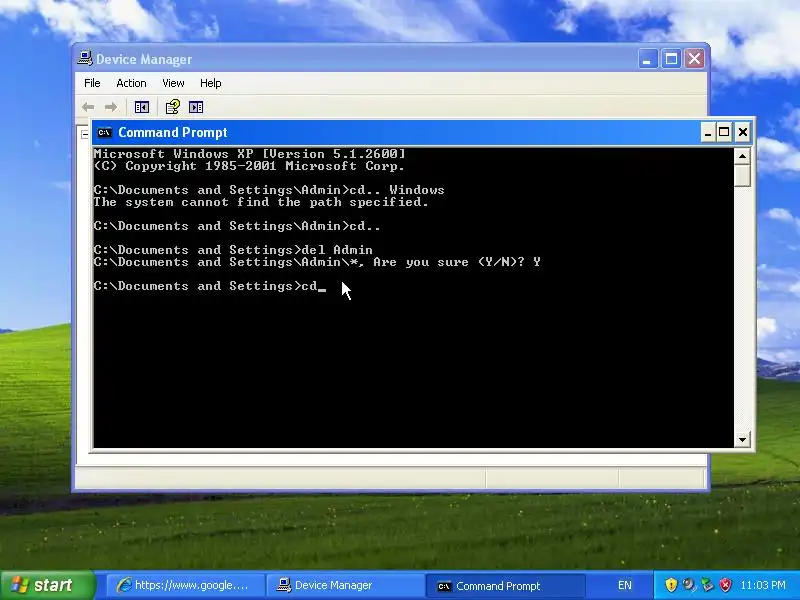Click the 11:03 PM taskbar clock
The image size is (800, 600).
click(763, 585)
